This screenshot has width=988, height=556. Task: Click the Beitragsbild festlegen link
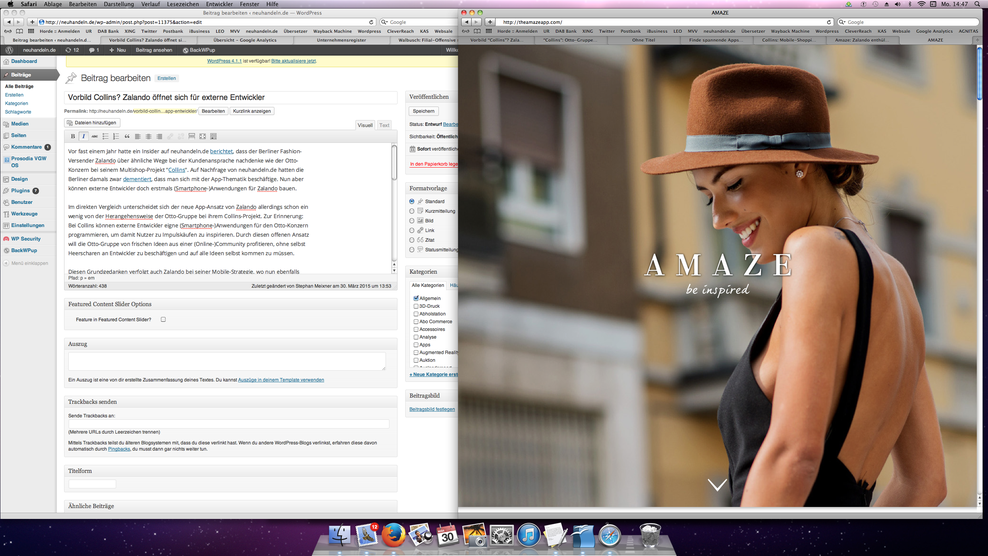(x=432, y=409)
